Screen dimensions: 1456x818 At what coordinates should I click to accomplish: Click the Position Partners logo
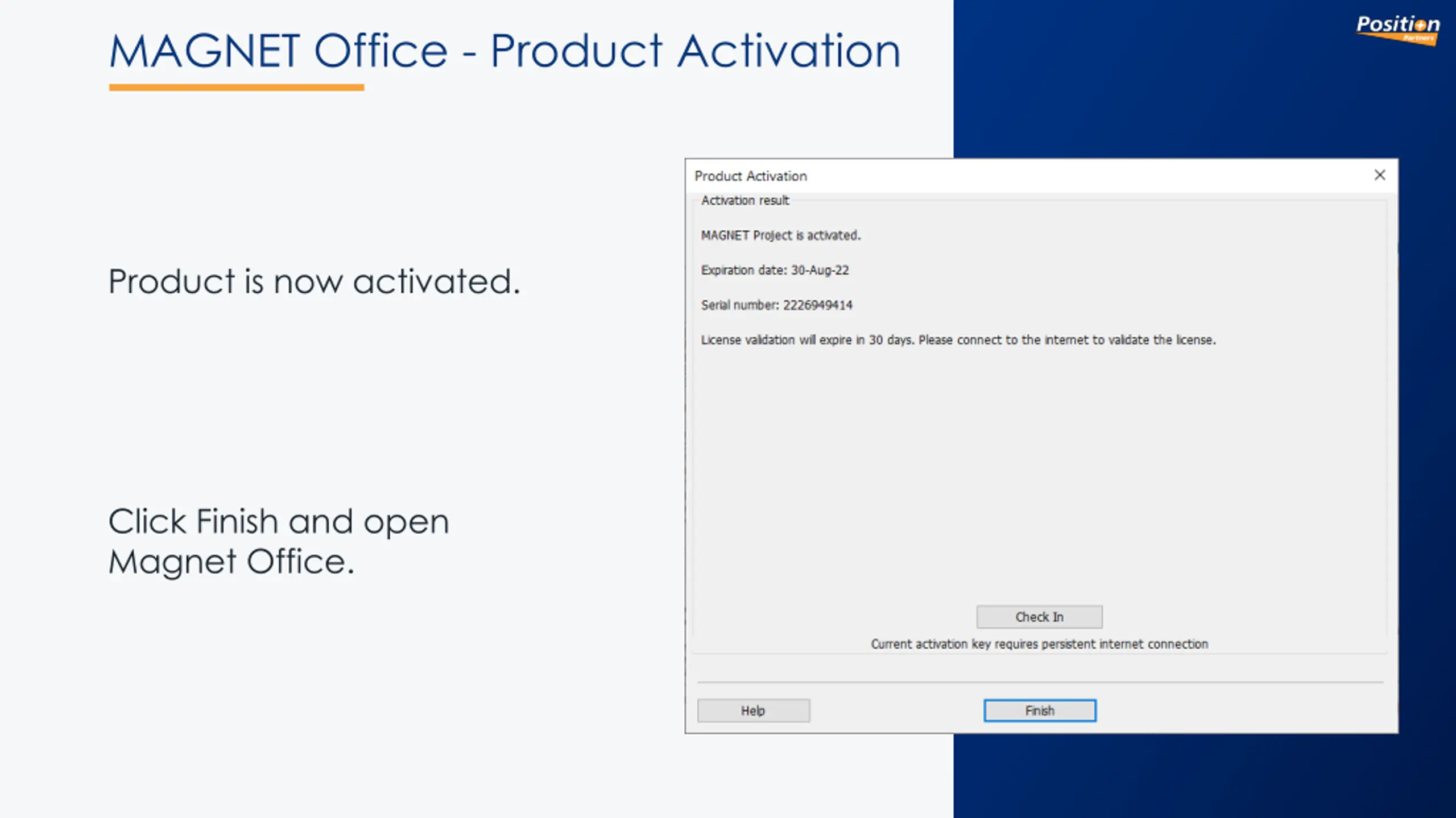[x=1399, y=30]
